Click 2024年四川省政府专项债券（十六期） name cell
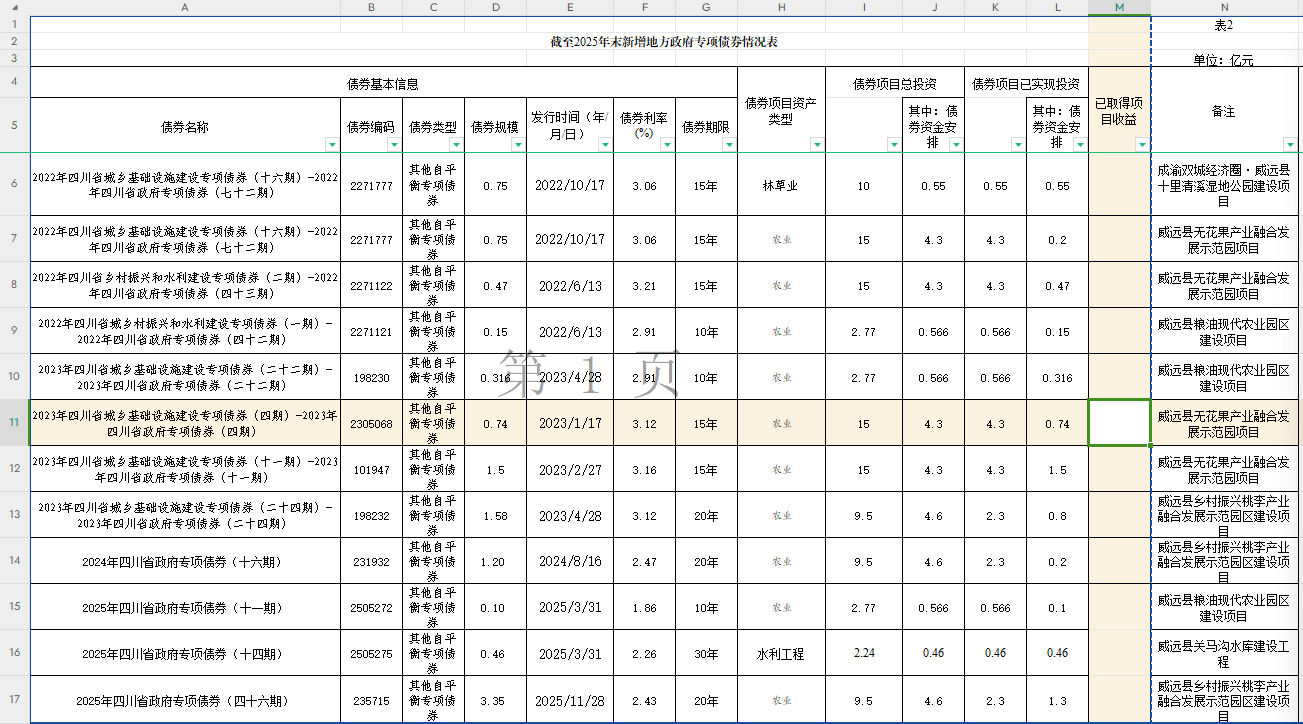Viewport: 1303px width, 724px height. (185, 562)
